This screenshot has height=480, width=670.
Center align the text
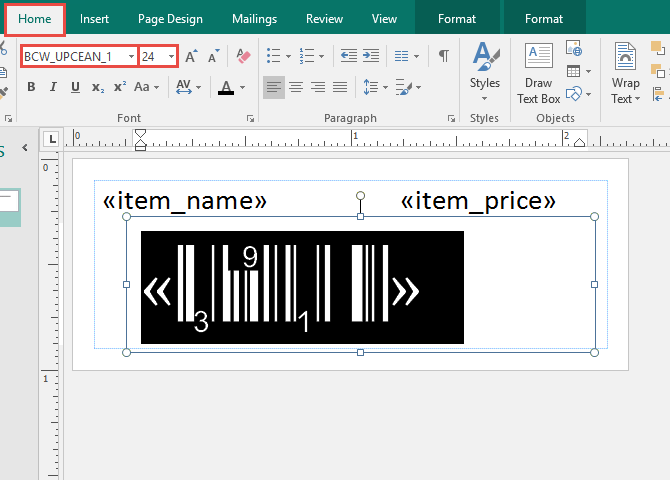(x=296, y=87)
